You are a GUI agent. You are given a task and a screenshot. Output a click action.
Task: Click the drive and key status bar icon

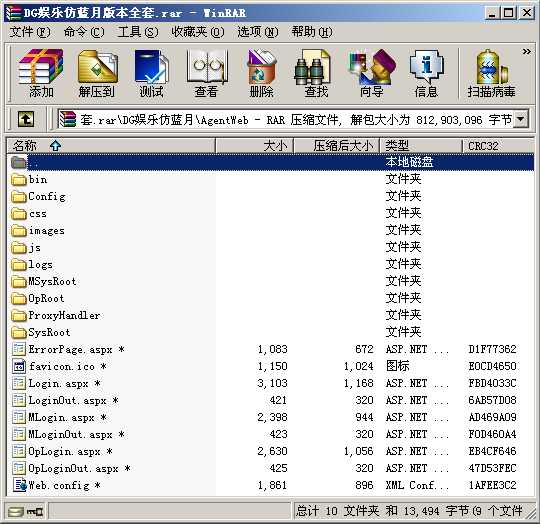click(26, 511)
